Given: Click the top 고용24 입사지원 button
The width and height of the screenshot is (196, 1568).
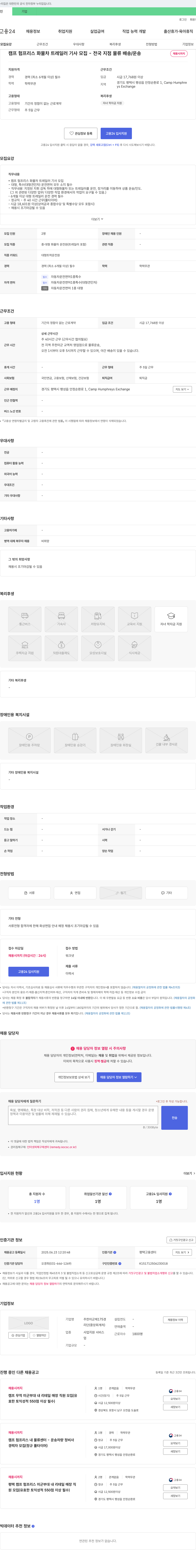Looking at the screenshot, I should coord(116,133).
